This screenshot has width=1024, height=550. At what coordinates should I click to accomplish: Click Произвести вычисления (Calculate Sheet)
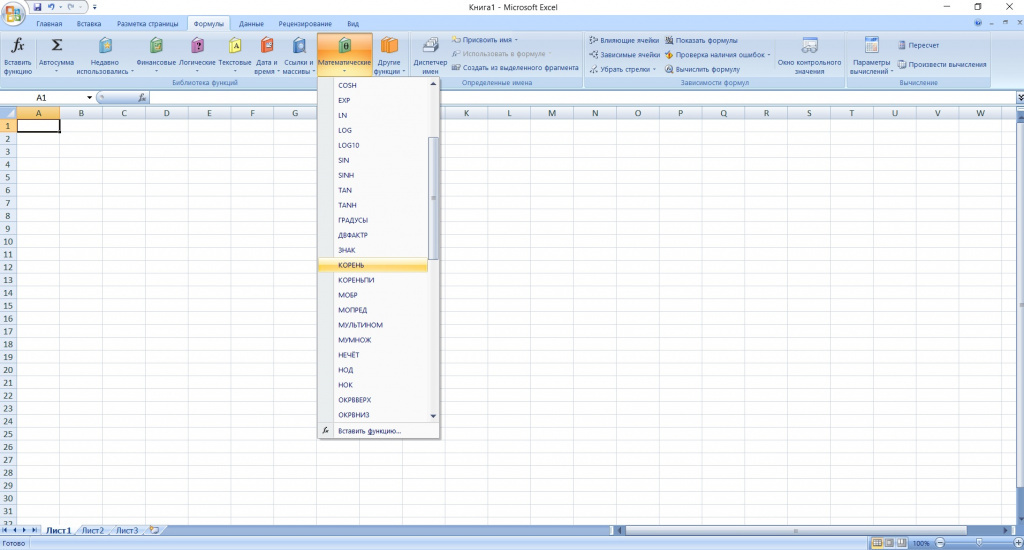point(942,65)
